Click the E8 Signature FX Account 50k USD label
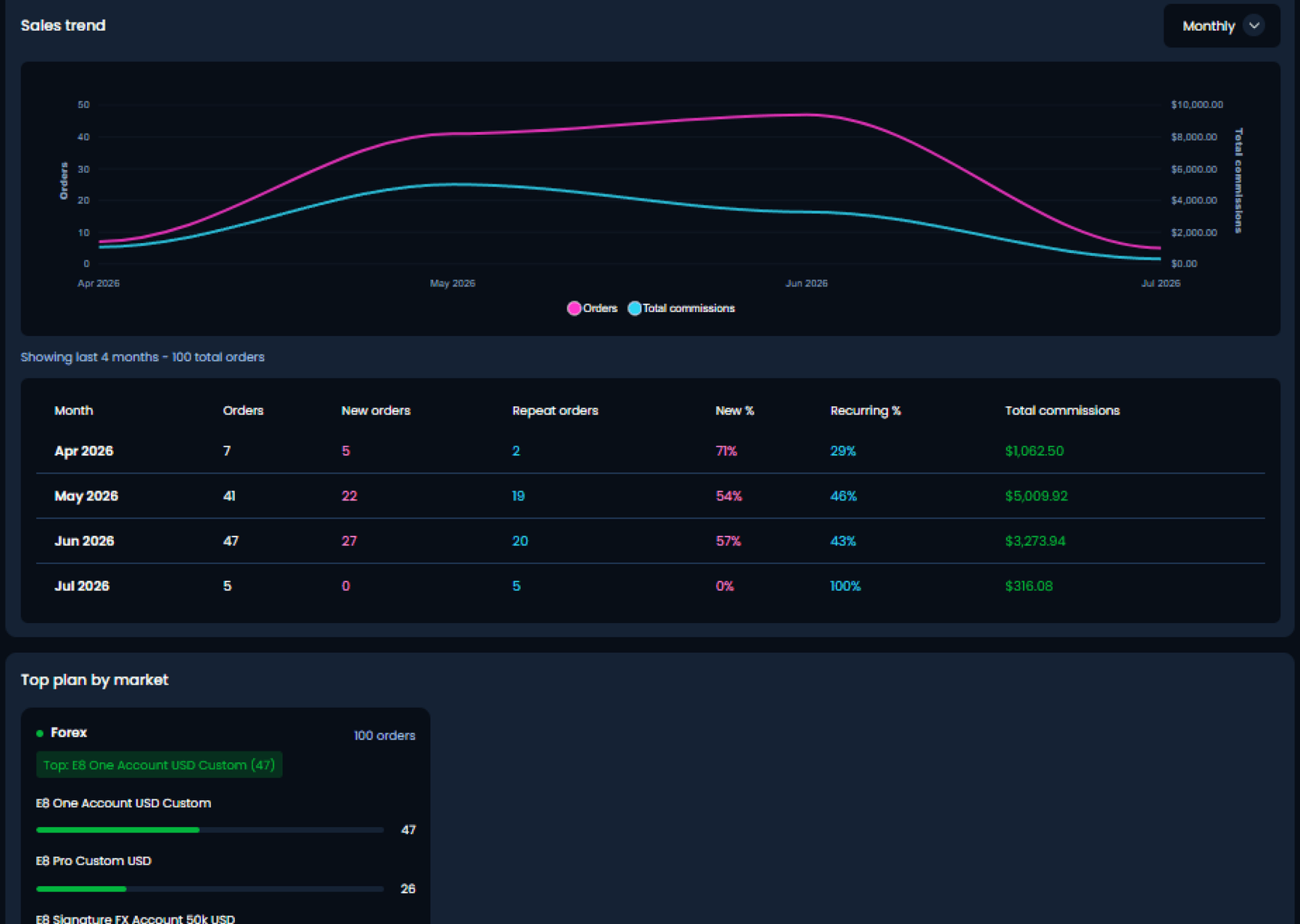The width and height of the screenshot is (1300, 924). pyautogui.click(x=136, y=918)
